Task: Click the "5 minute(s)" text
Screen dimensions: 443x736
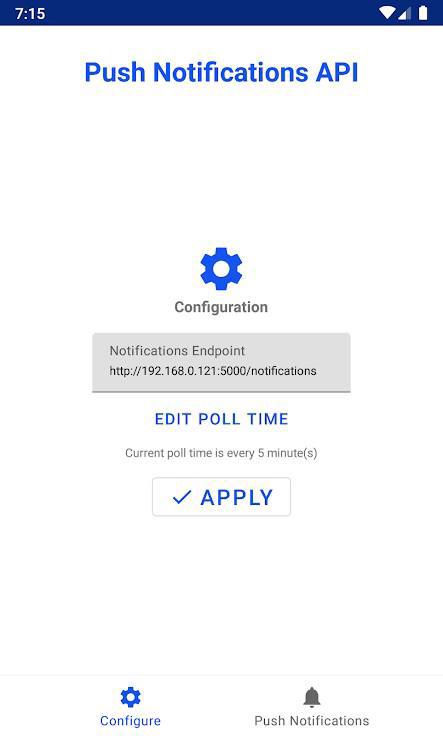Action: pos(288,453)
